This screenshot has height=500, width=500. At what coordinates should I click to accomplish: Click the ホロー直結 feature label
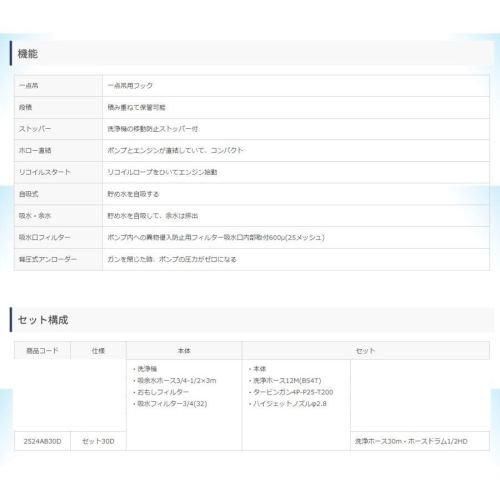pyautogui.click(x=35, y=151)
